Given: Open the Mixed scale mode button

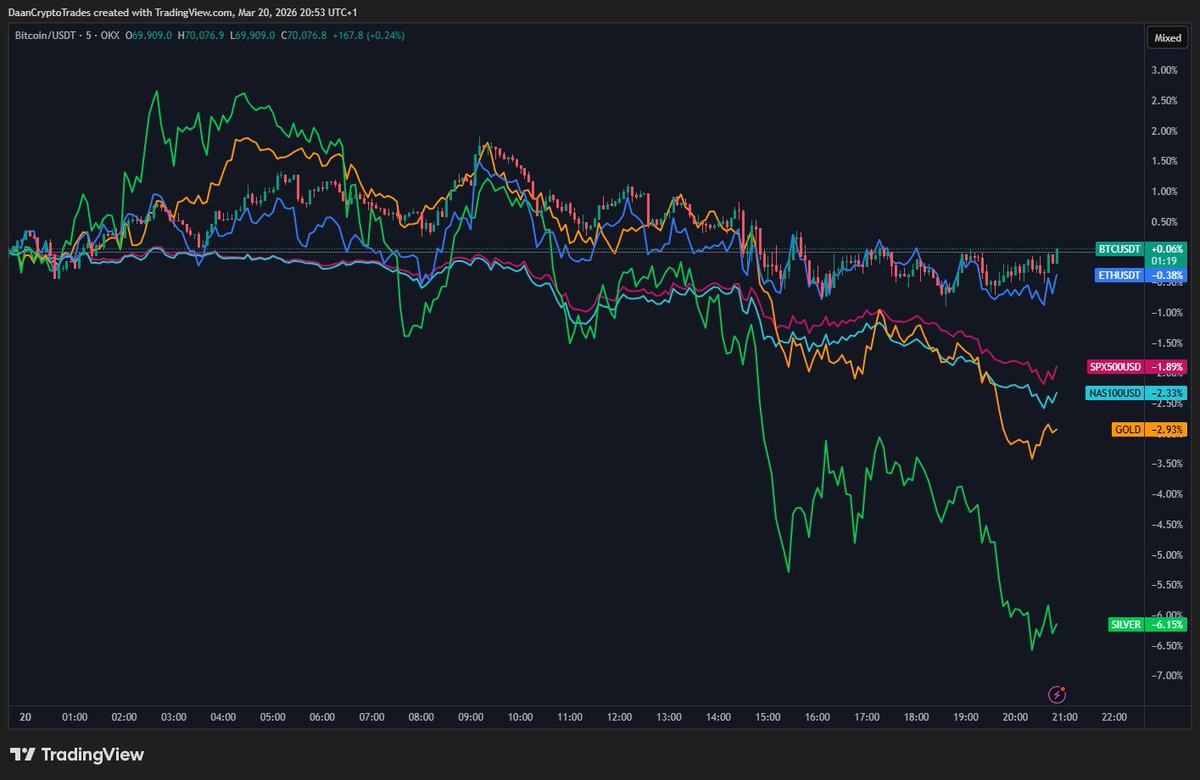Looking at the screenshot, I should [1166, 39].
